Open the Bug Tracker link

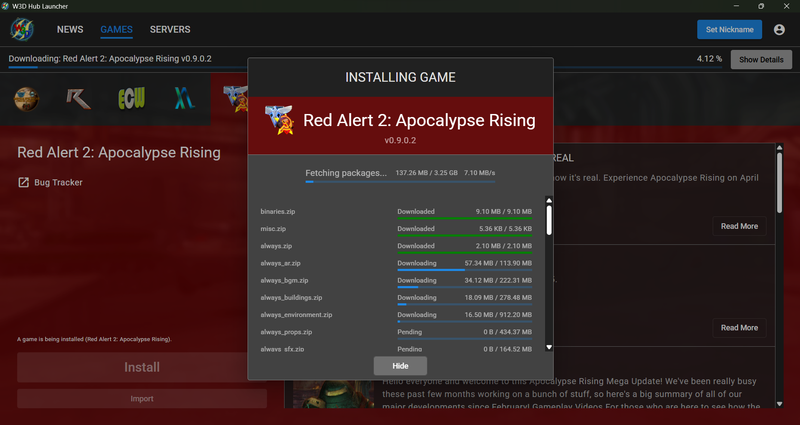click(58, 182)
